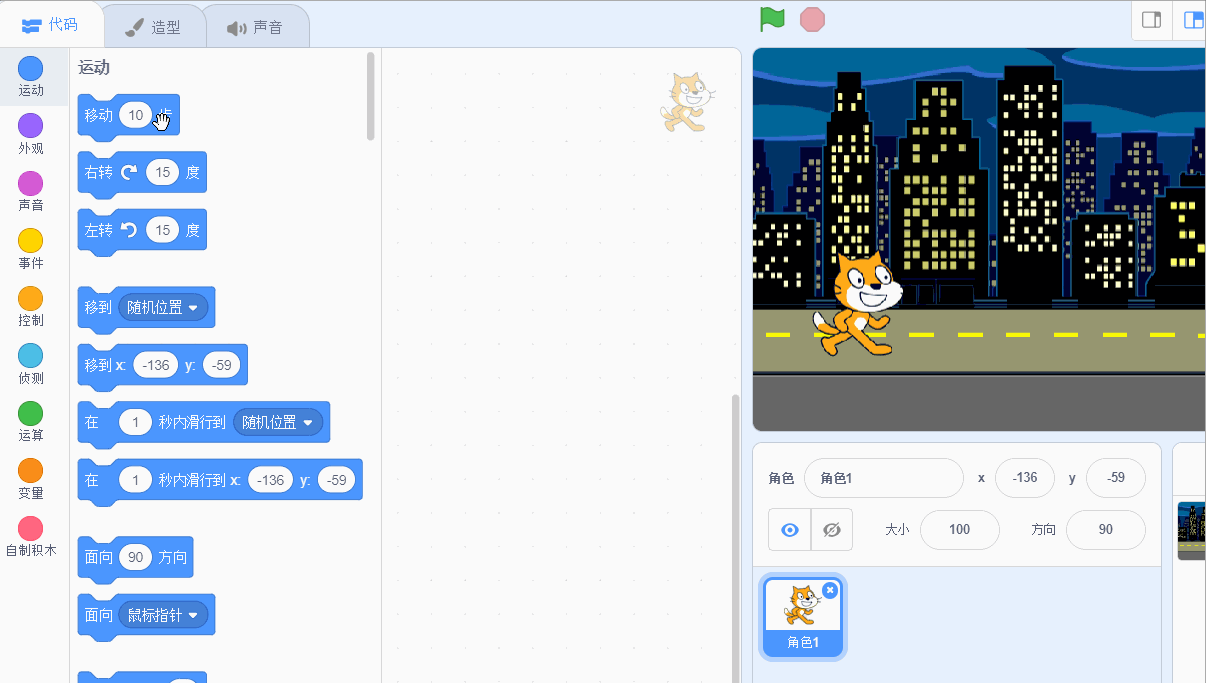Edit x value in 移到 x y block
The height and width of the screenshot is (683, 1206).
[156, 365]
